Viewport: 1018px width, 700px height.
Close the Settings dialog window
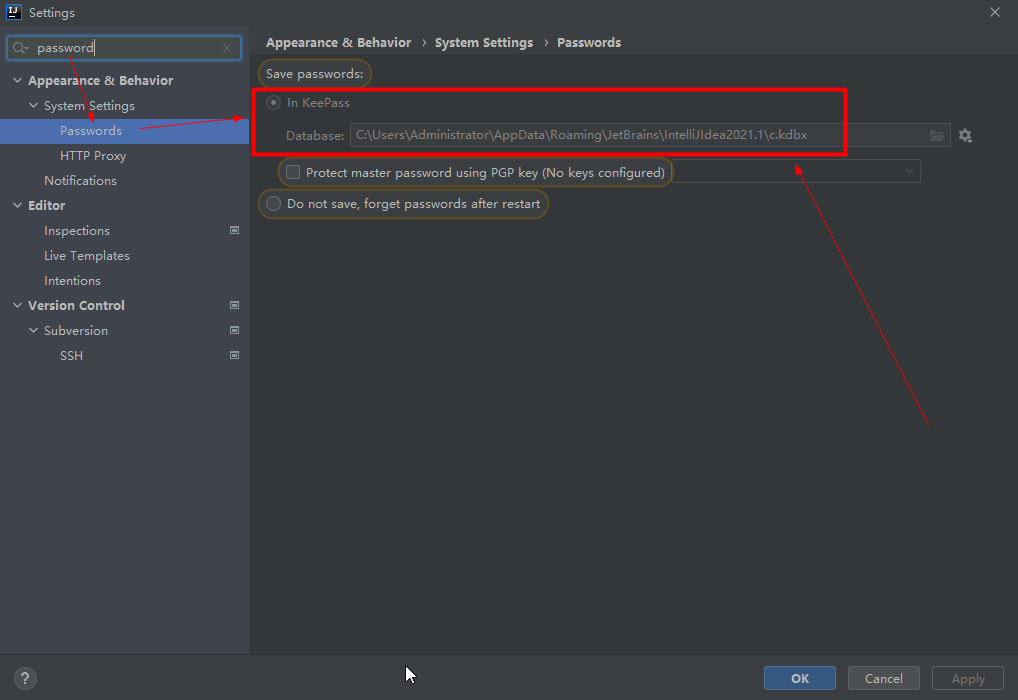995,12
